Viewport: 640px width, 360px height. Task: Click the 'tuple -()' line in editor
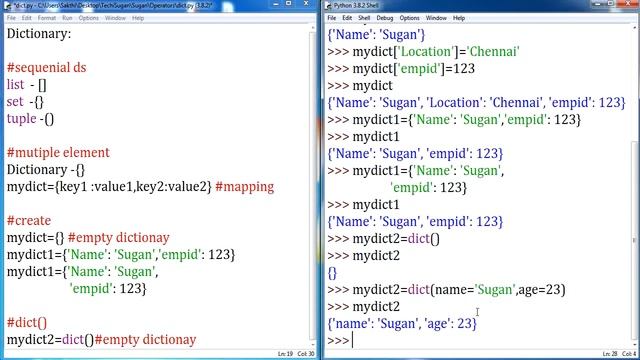(30, 119)
